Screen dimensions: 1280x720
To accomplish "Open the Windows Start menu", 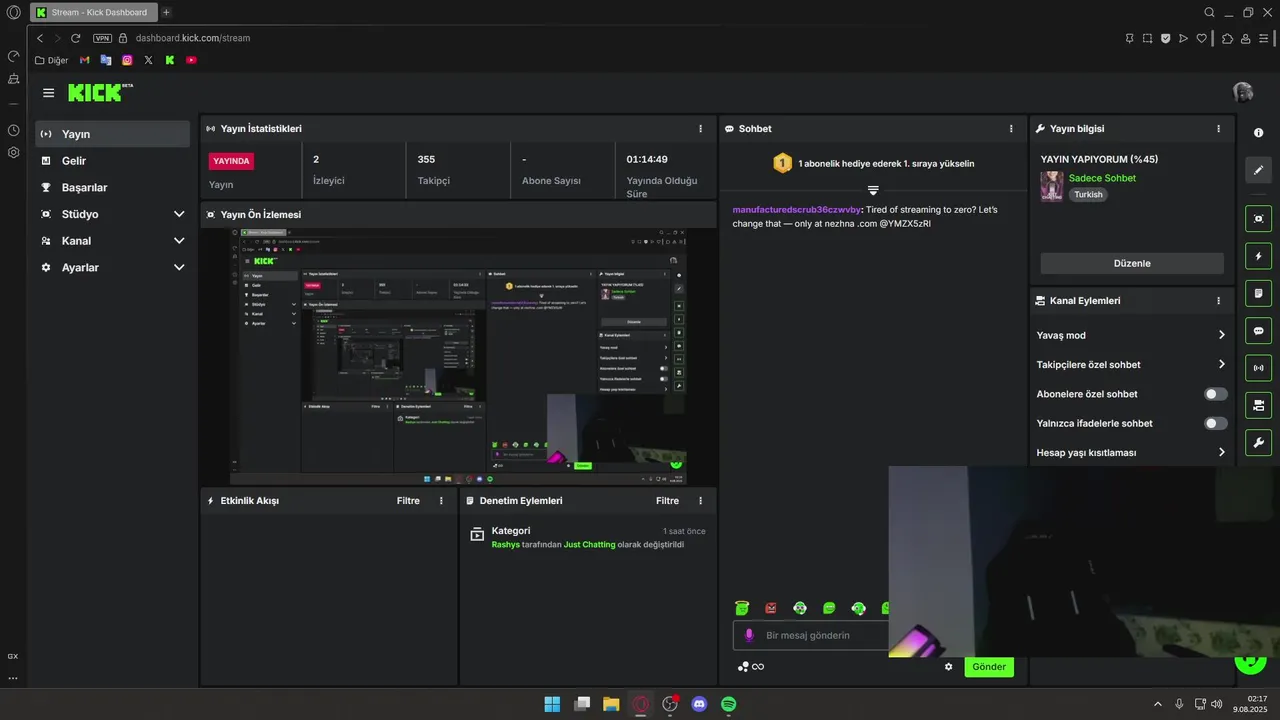I will point(552,704).
